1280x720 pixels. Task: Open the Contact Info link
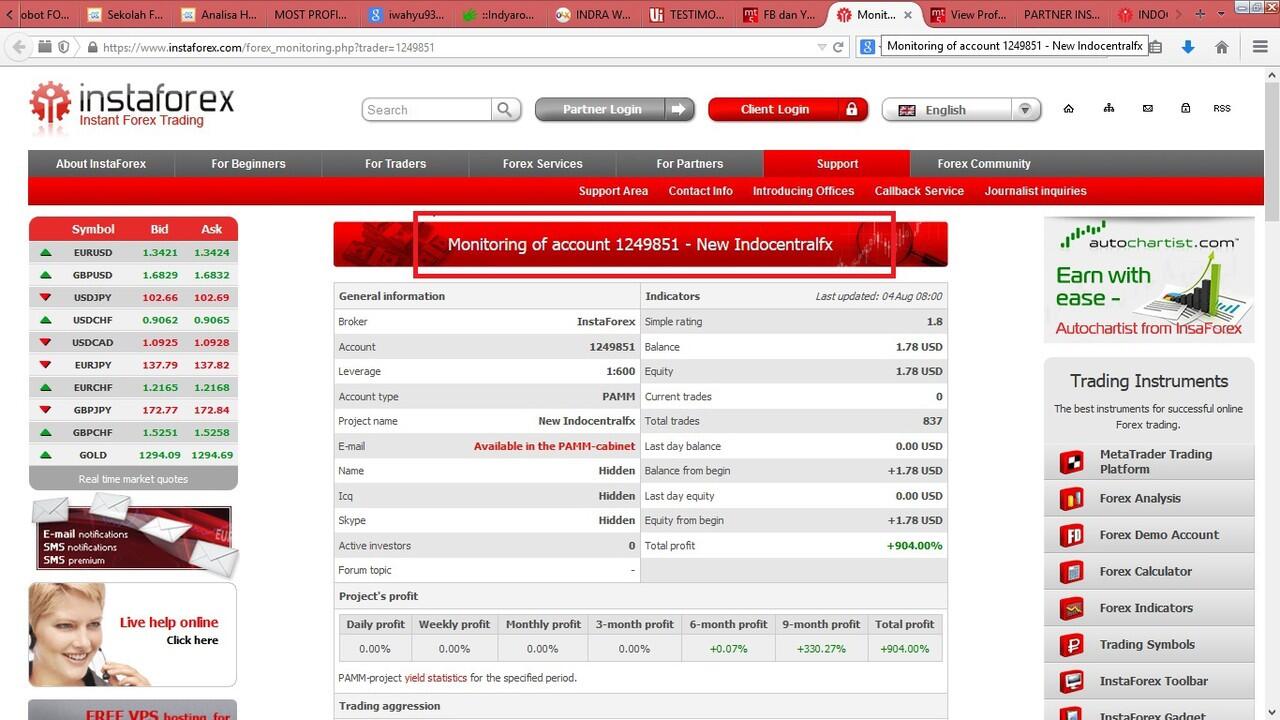click(700, 191)
